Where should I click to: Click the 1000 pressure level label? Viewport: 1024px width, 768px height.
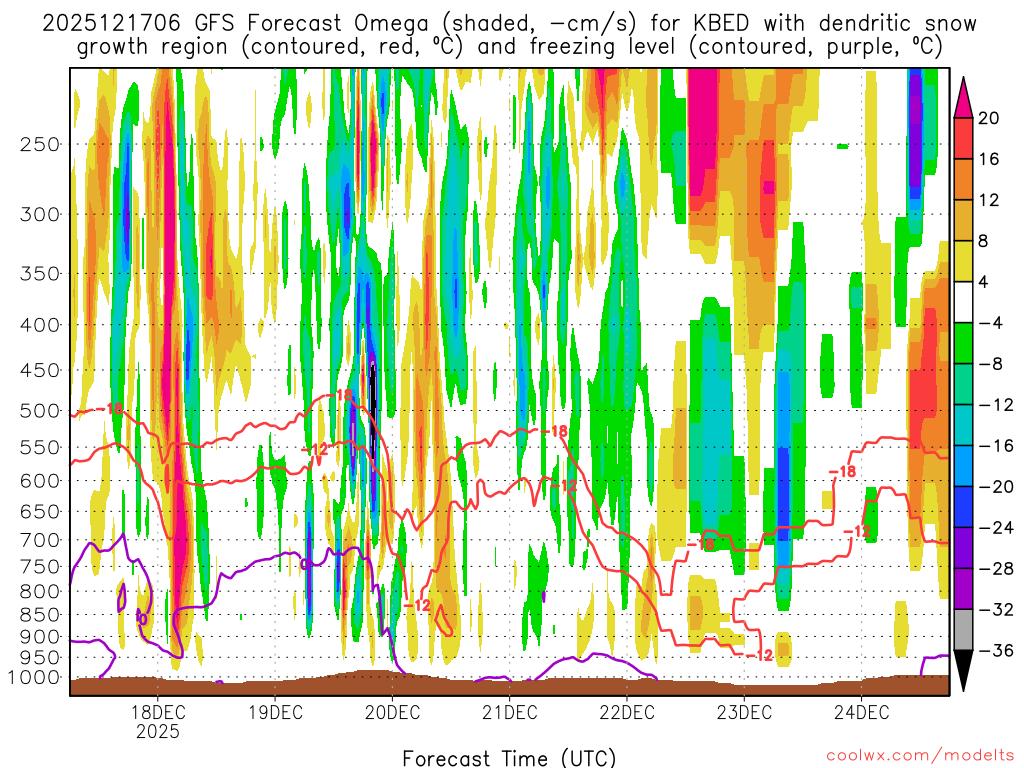(x=34, y=677)
